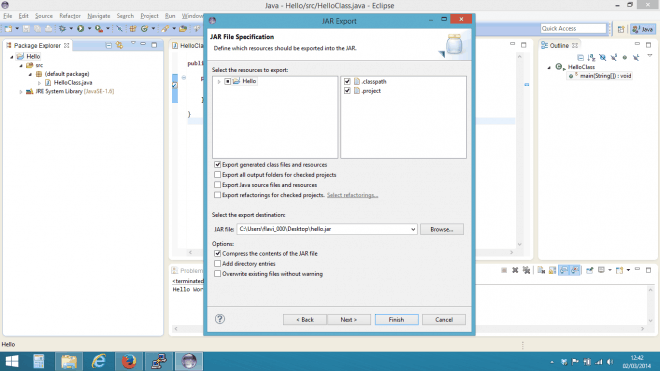Click Hide Local Types icon in Outline
The width and height of the screenshot is (660, 371).
(636, 57)
